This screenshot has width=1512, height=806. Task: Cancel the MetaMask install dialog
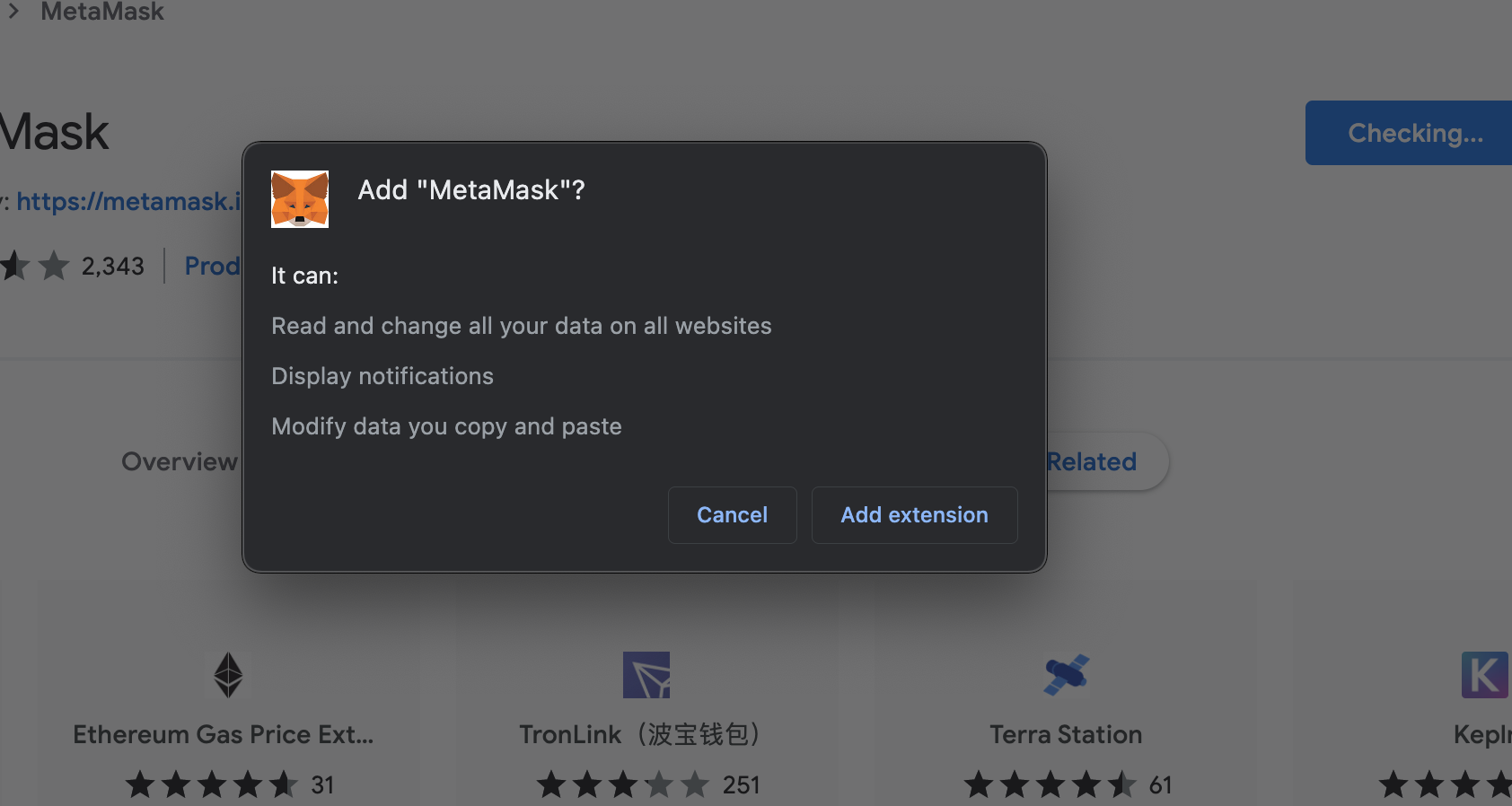coord(732,515)
